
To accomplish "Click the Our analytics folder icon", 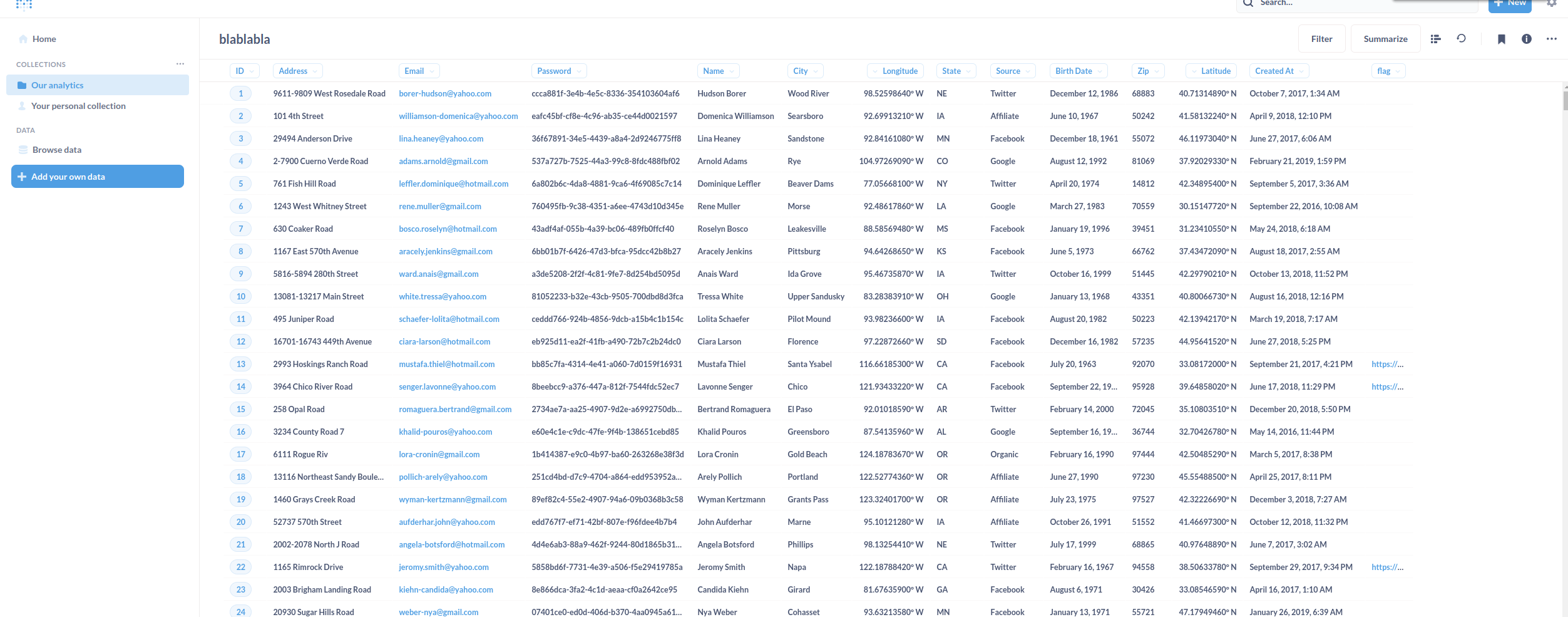I will coord(22,85).
